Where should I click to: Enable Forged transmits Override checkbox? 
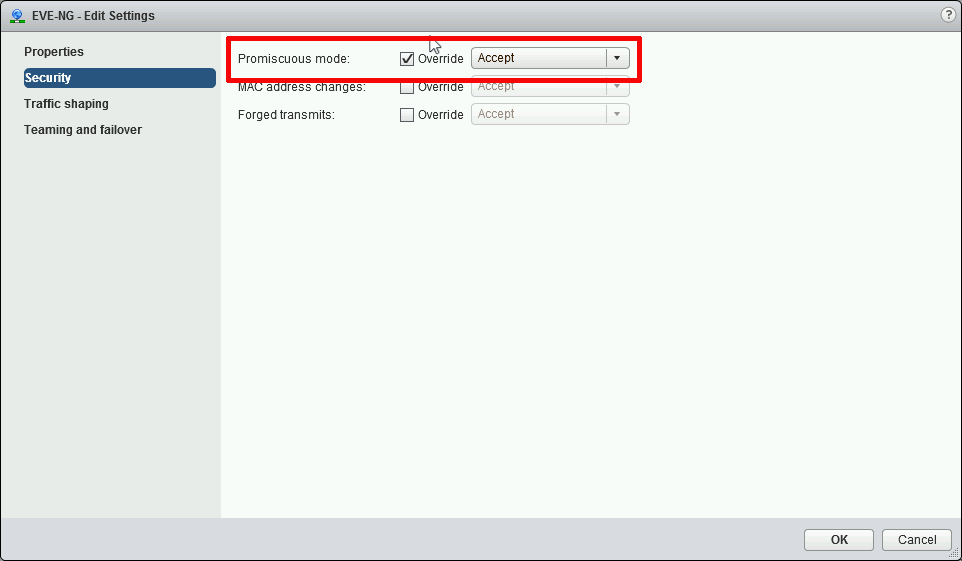point(407,115)
